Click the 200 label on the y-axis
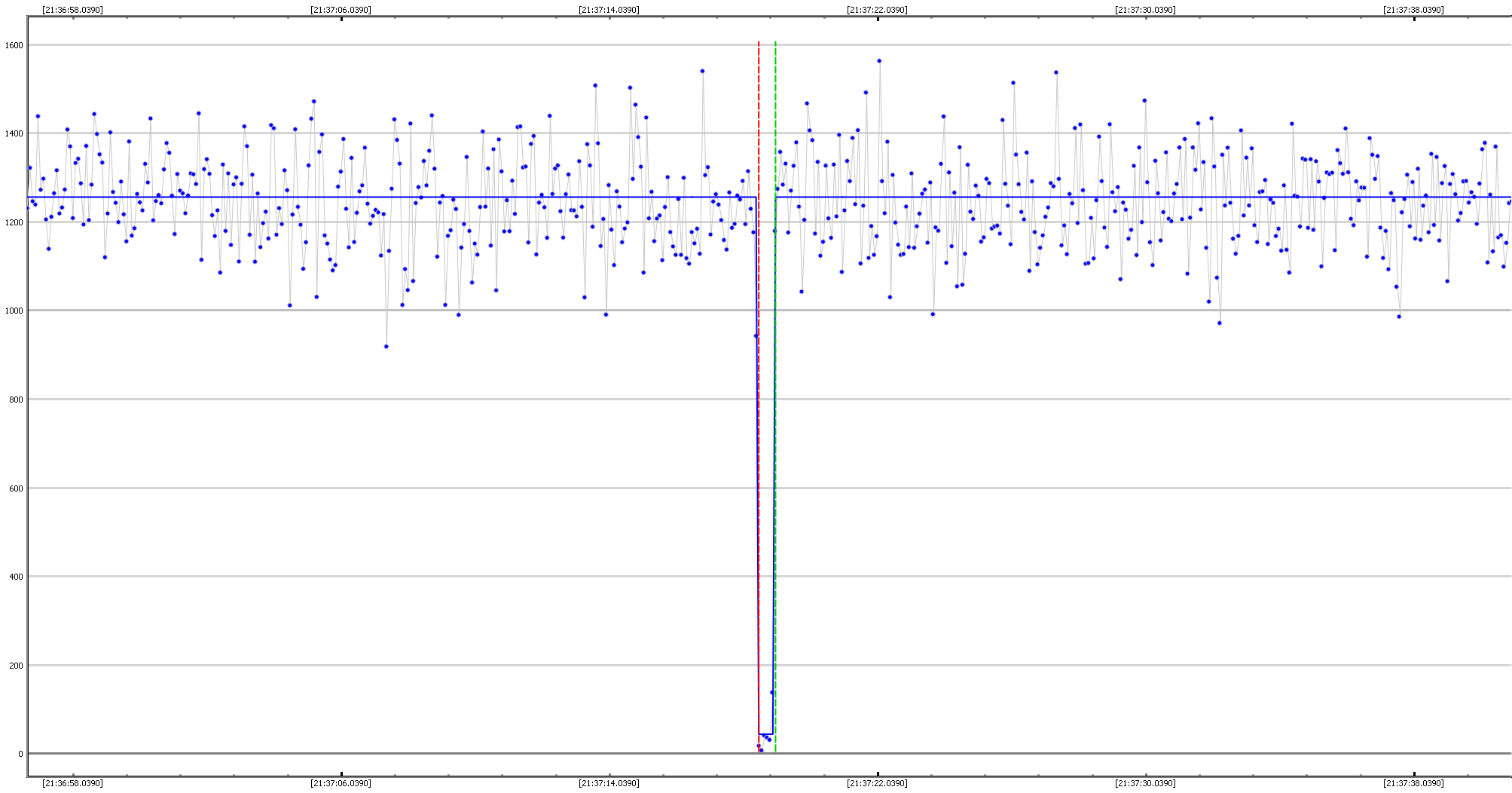 16,666
